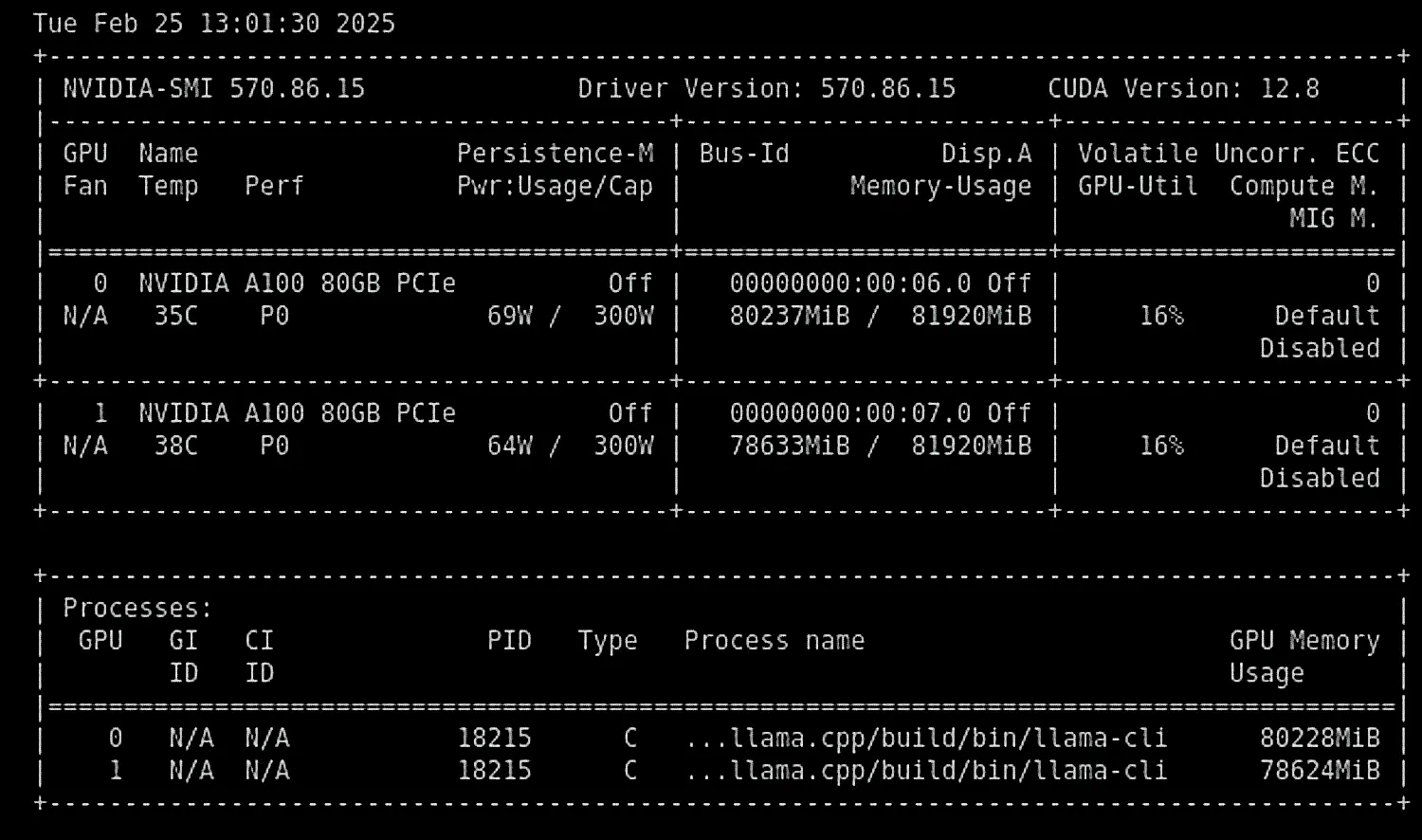The height and width of the screenshot is (840, 1422).
Task: Select the "Process name" column header
Action: tap(775, 641)
